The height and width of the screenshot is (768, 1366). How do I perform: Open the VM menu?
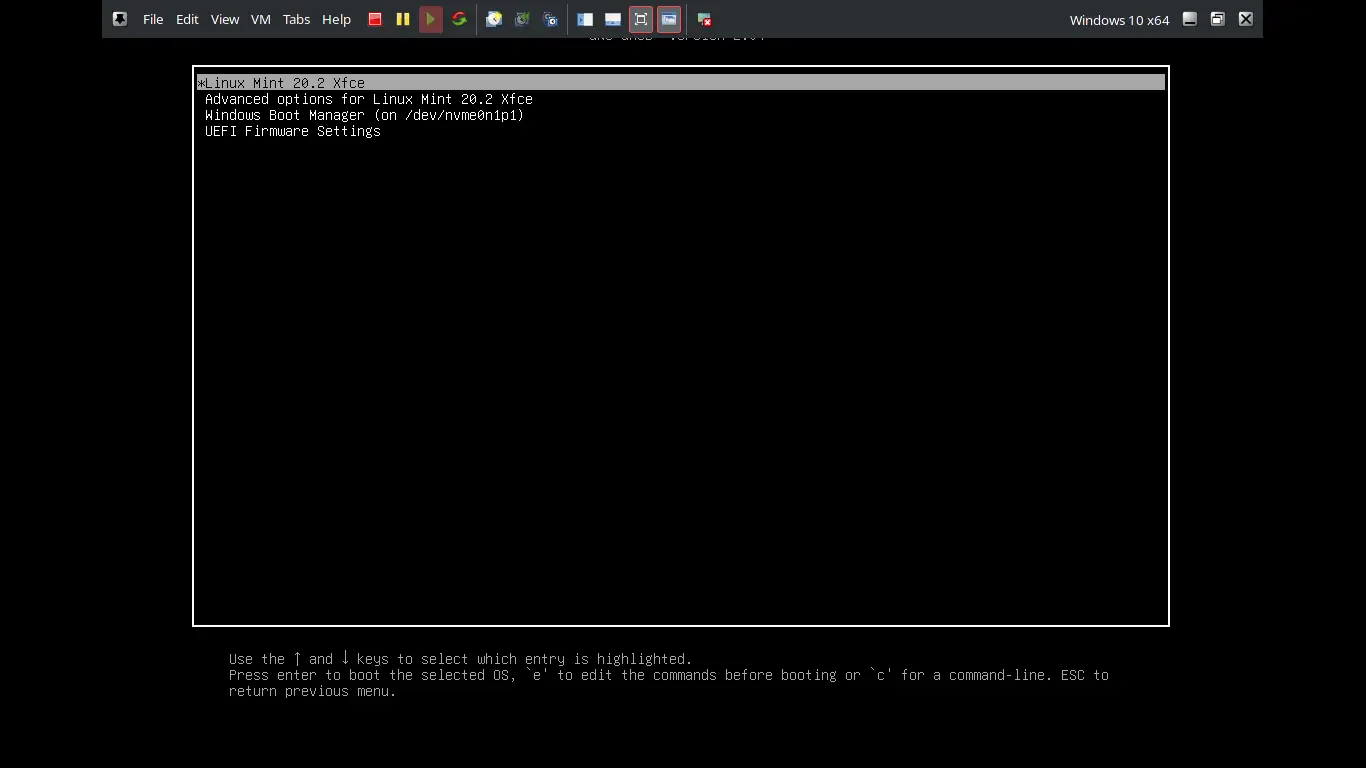pyautogui.click(x=261, y=19)
